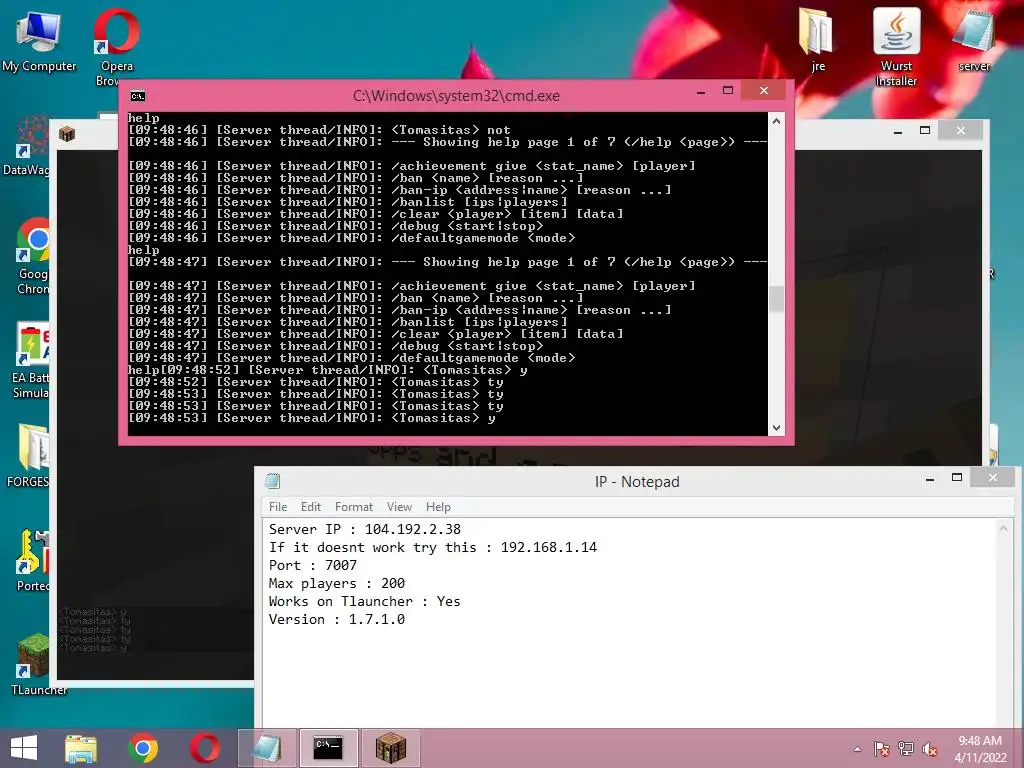Open the Format menu in Notepad
Image resolution: width=1024 pixels, height=768 pixels.
click(353, 507)
